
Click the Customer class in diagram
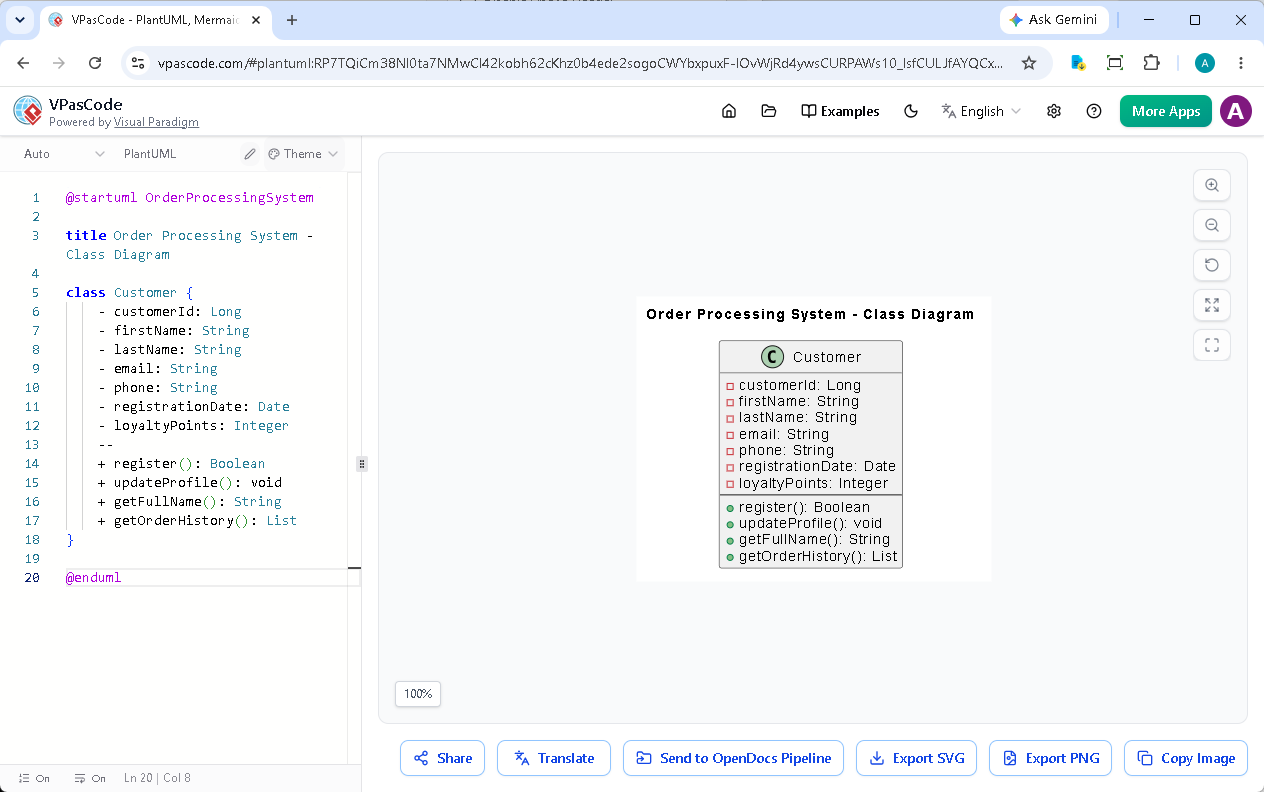[x=811, y=454]
